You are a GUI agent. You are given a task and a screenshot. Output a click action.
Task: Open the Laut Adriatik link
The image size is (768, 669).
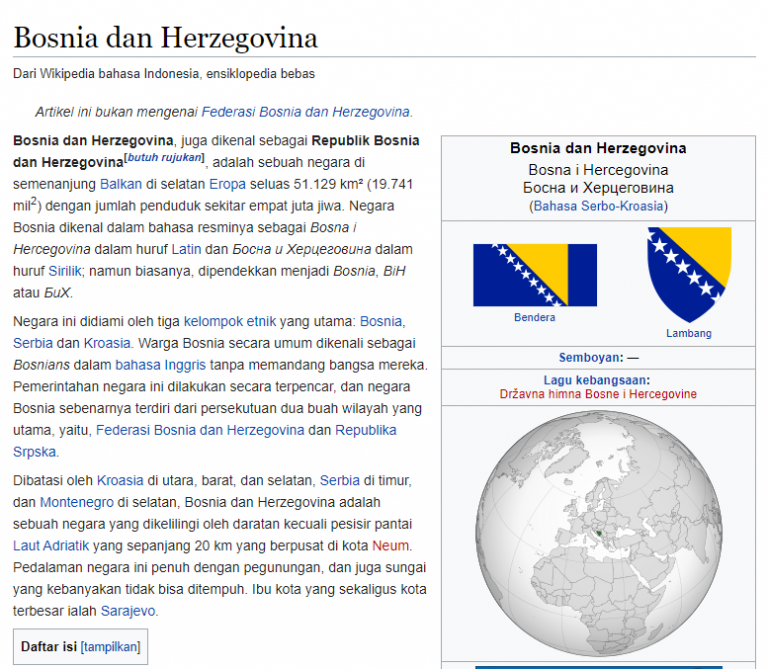tap(51, 546)
